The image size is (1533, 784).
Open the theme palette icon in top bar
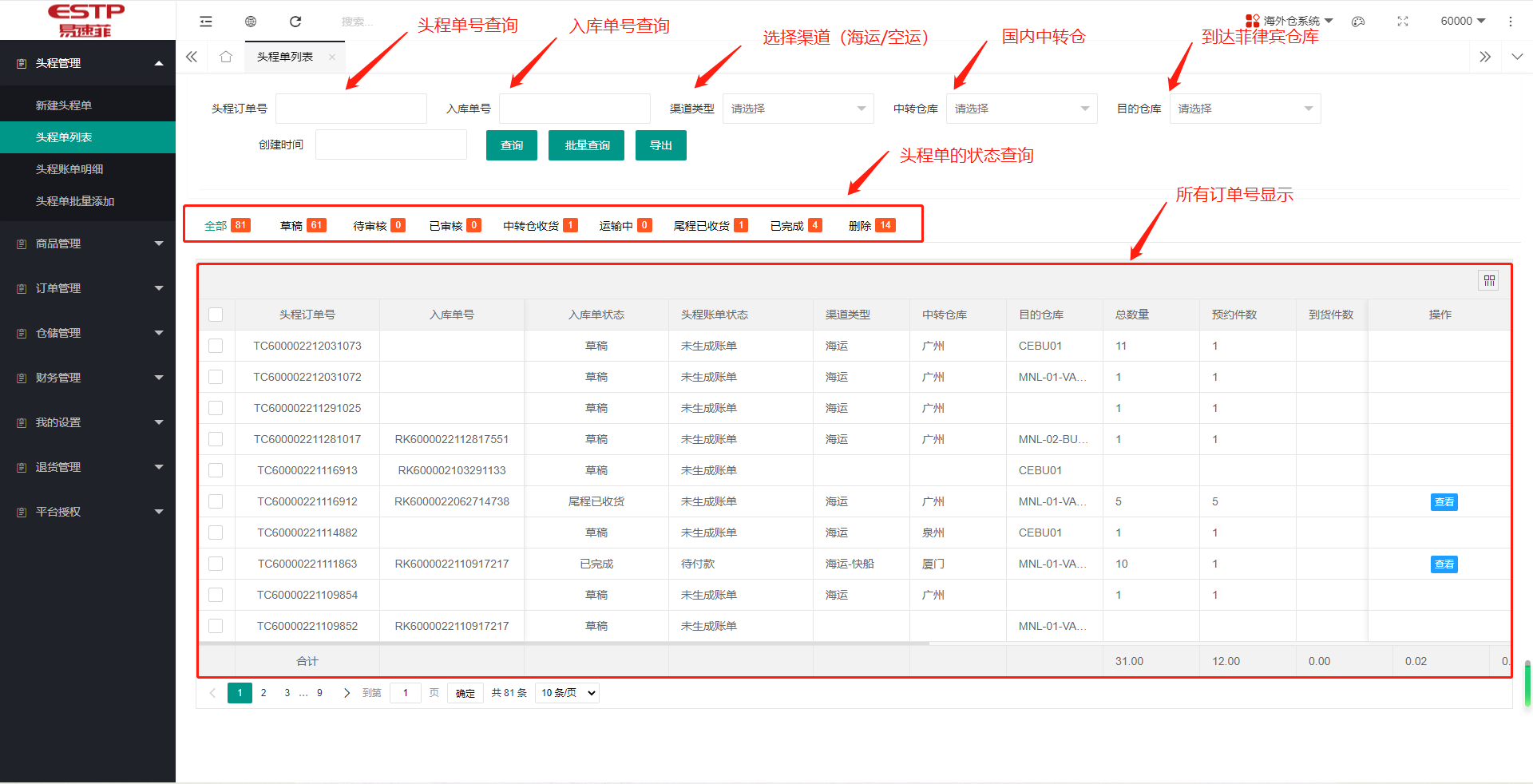pos(1358,22)
